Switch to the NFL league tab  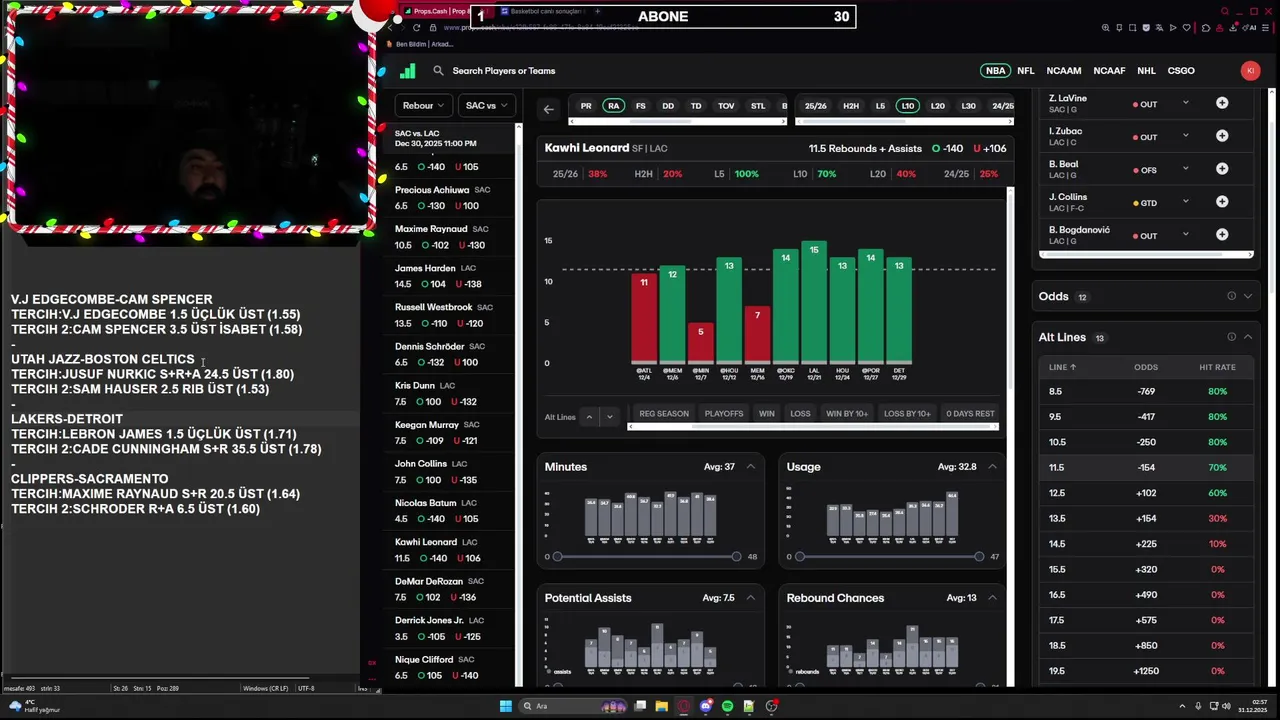tap(1026, 71)
